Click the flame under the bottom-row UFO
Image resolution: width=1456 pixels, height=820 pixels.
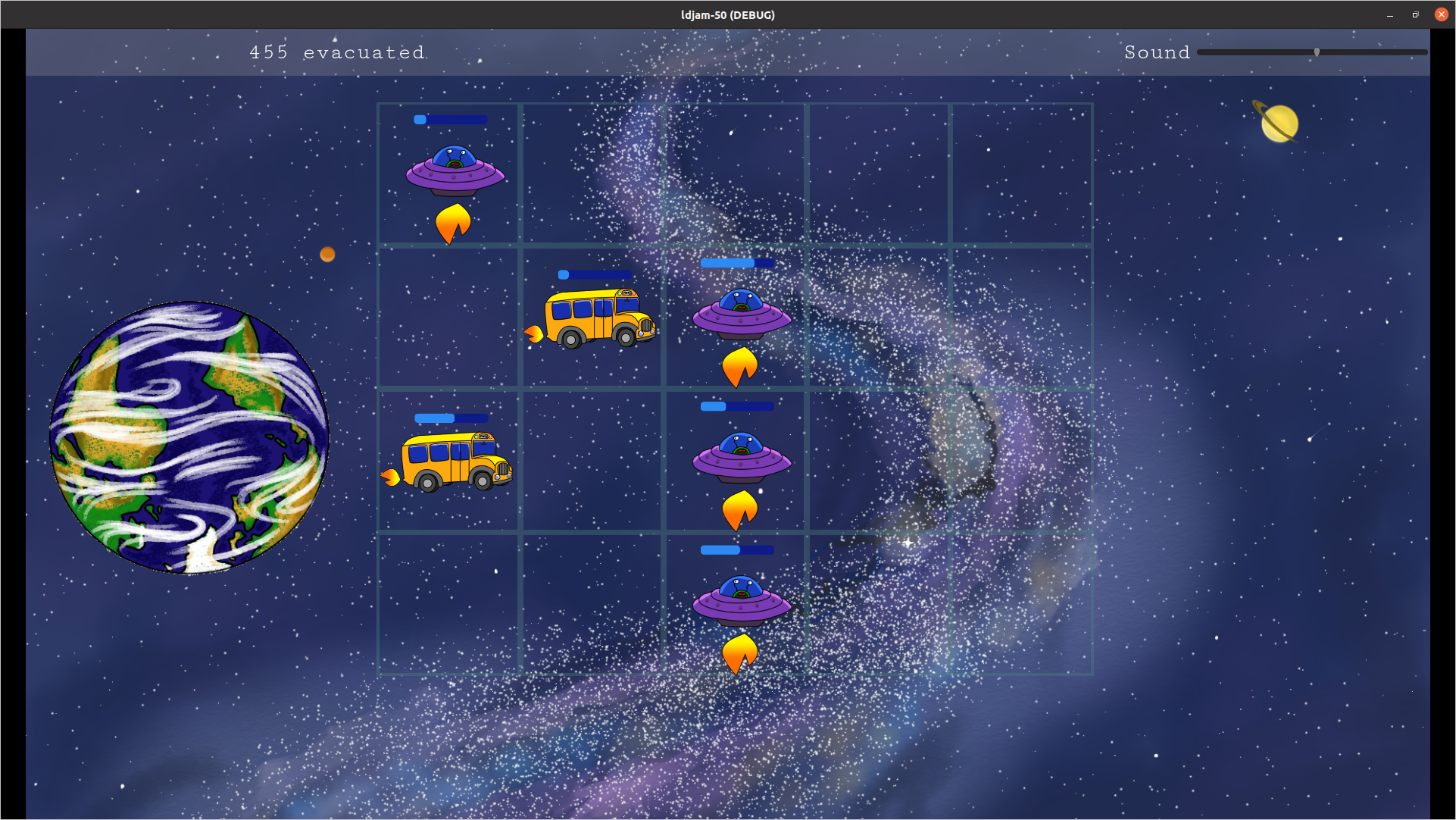(739, 654)
